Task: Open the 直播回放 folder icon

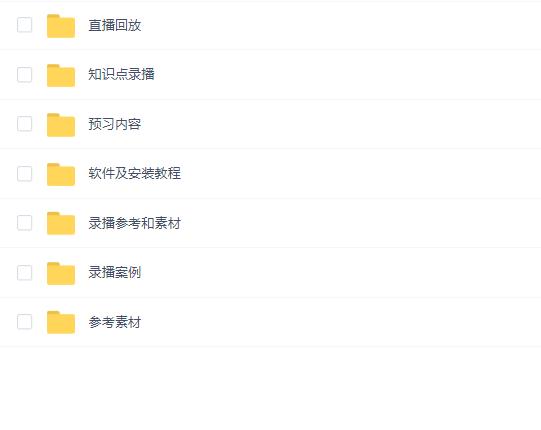Action: [61, 26]
